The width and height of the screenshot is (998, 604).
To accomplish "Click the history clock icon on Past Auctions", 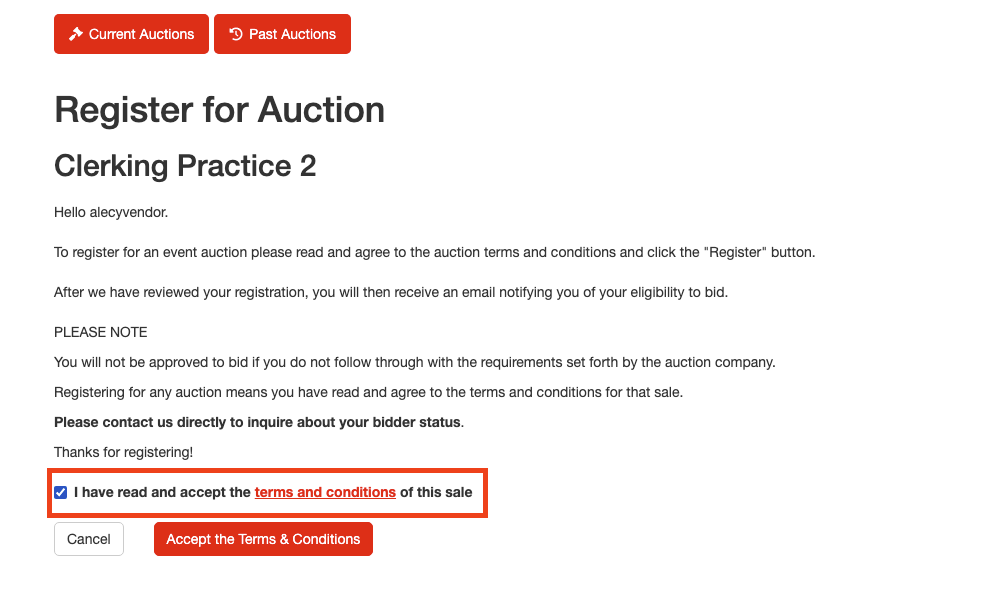I will pyautogui.click(x=235, y=34).
